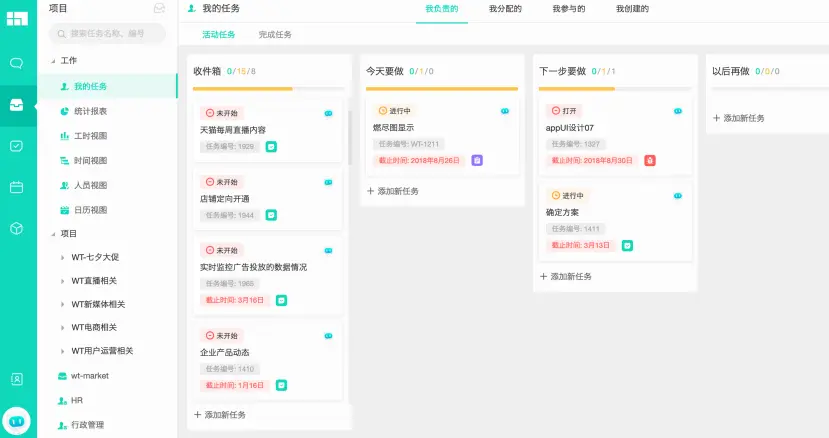This screenshot has height=438, width=829.
Task: Collapse the 工作 section
Action: click(x=53, y=61)
